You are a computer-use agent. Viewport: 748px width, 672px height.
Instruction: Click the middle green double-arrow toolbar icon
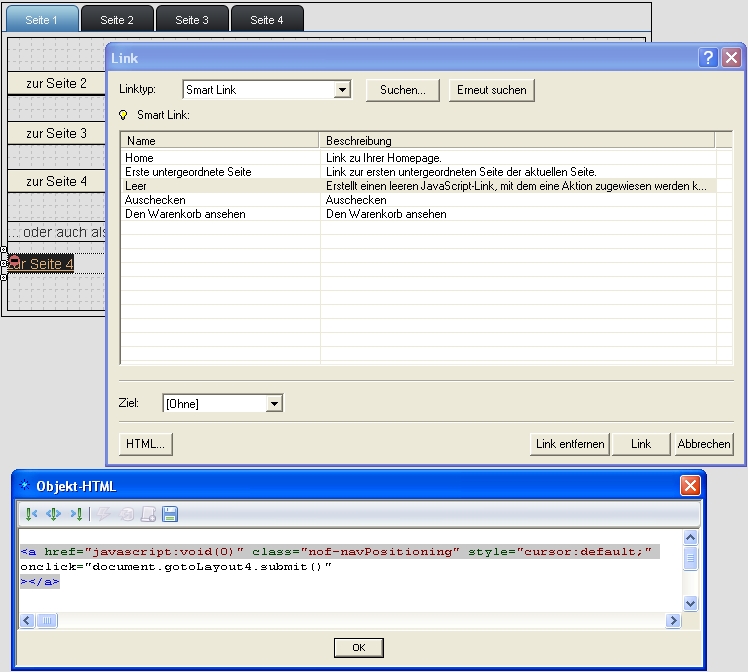[54, 514]
